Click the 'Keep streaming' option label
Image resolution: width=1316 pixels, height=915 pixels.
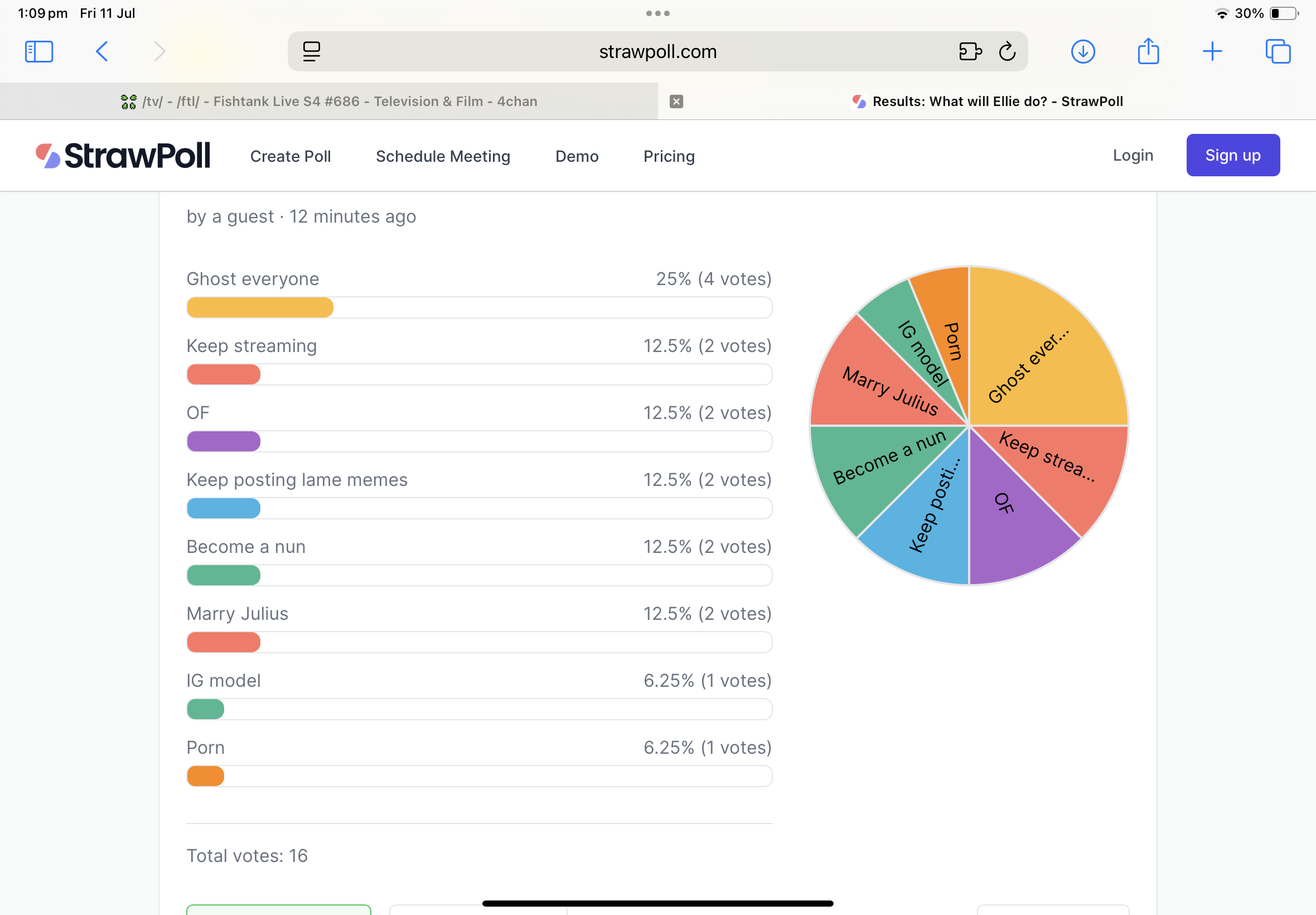coord(251,346)
